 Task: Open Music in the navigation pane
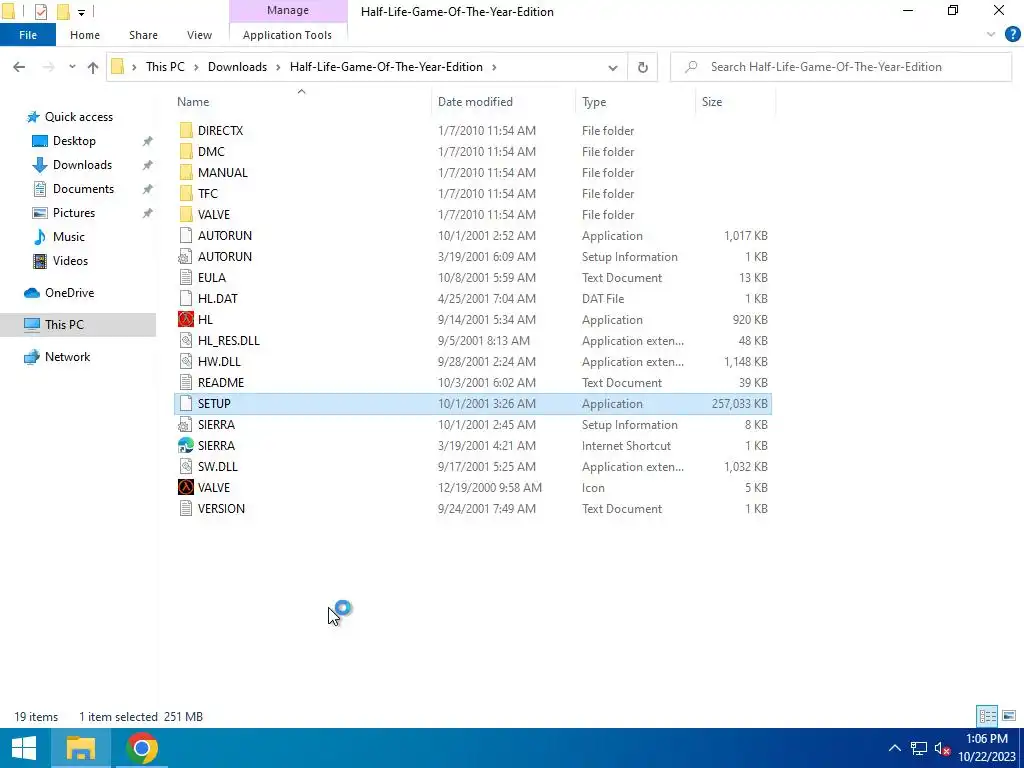pyautogui.click(x=69, y=237)
